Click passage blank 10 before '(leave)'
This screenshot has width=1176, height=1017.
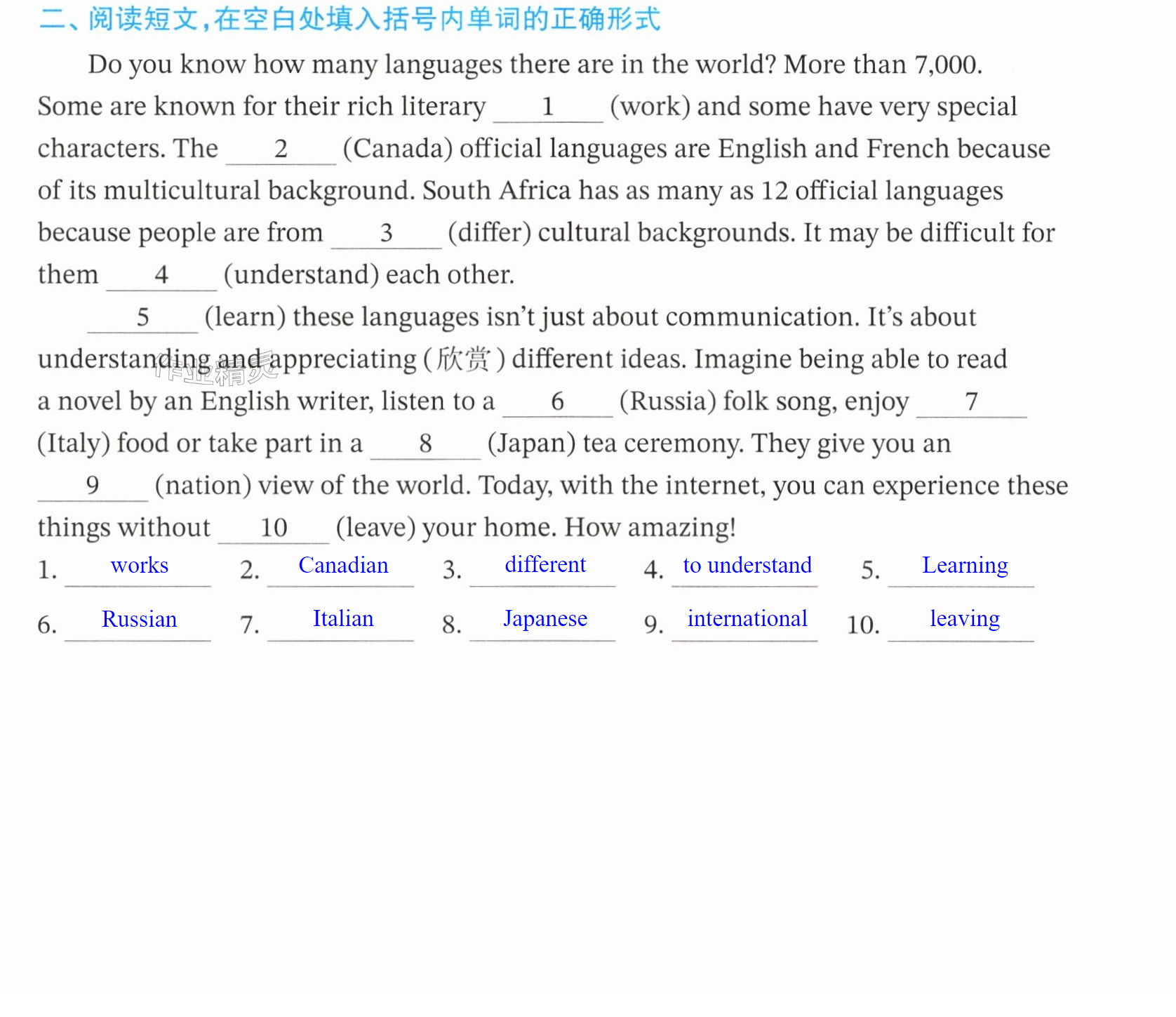(274, 529)
